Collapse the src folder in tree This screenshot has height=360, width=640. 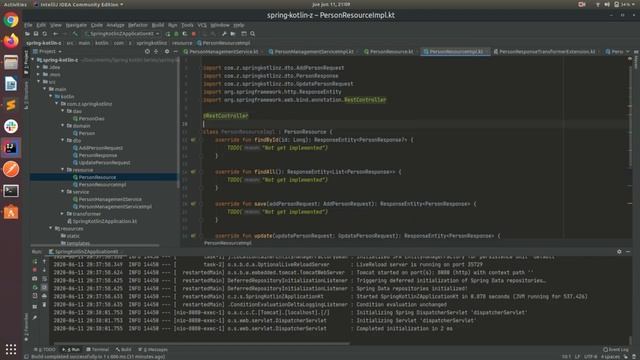coord(39,82)
